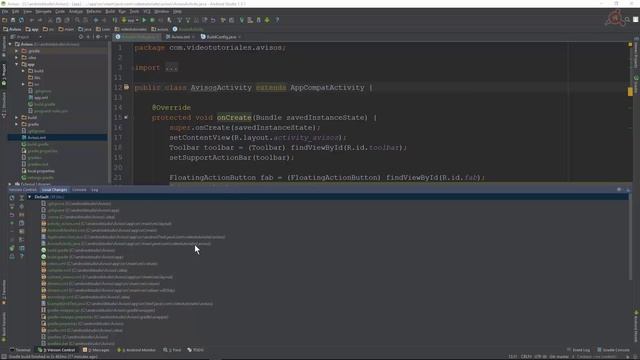Expand the build folder under app
Viewport: 640px width, 360px height.
click(23, 71)
